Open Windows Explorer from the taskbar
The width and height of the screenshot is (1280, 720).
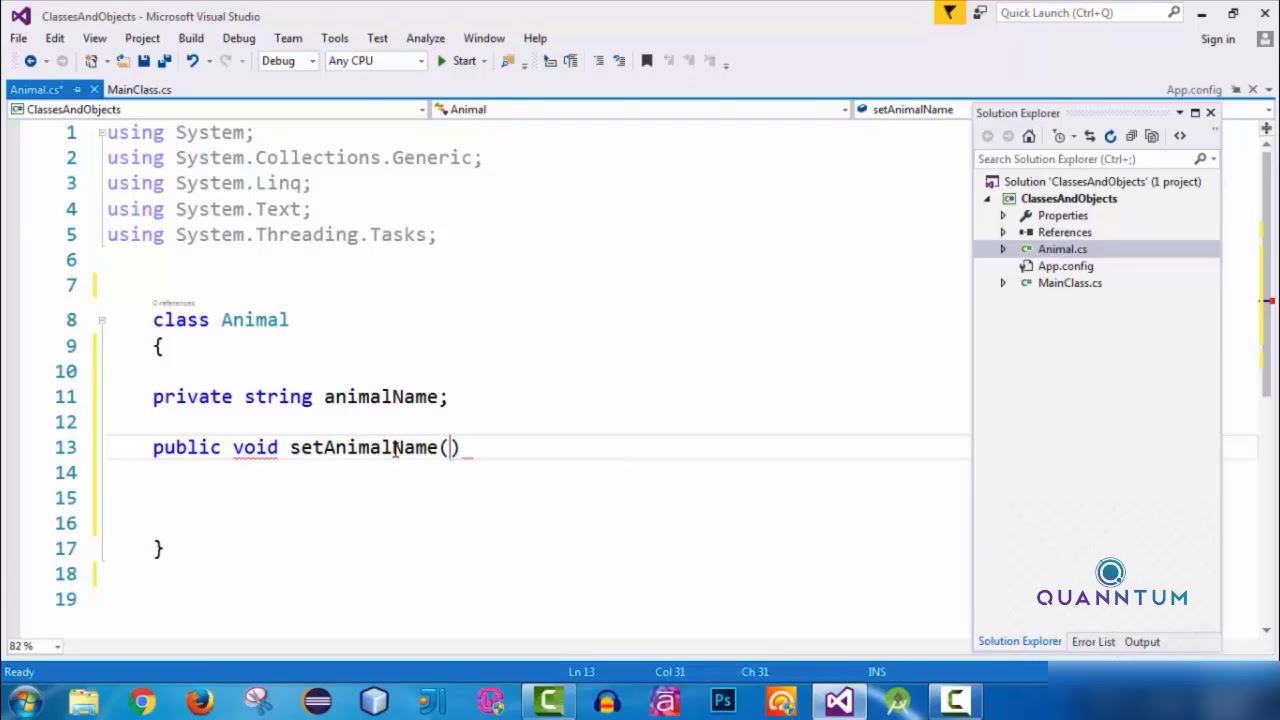pyautogui.click(x=84, y=701)
